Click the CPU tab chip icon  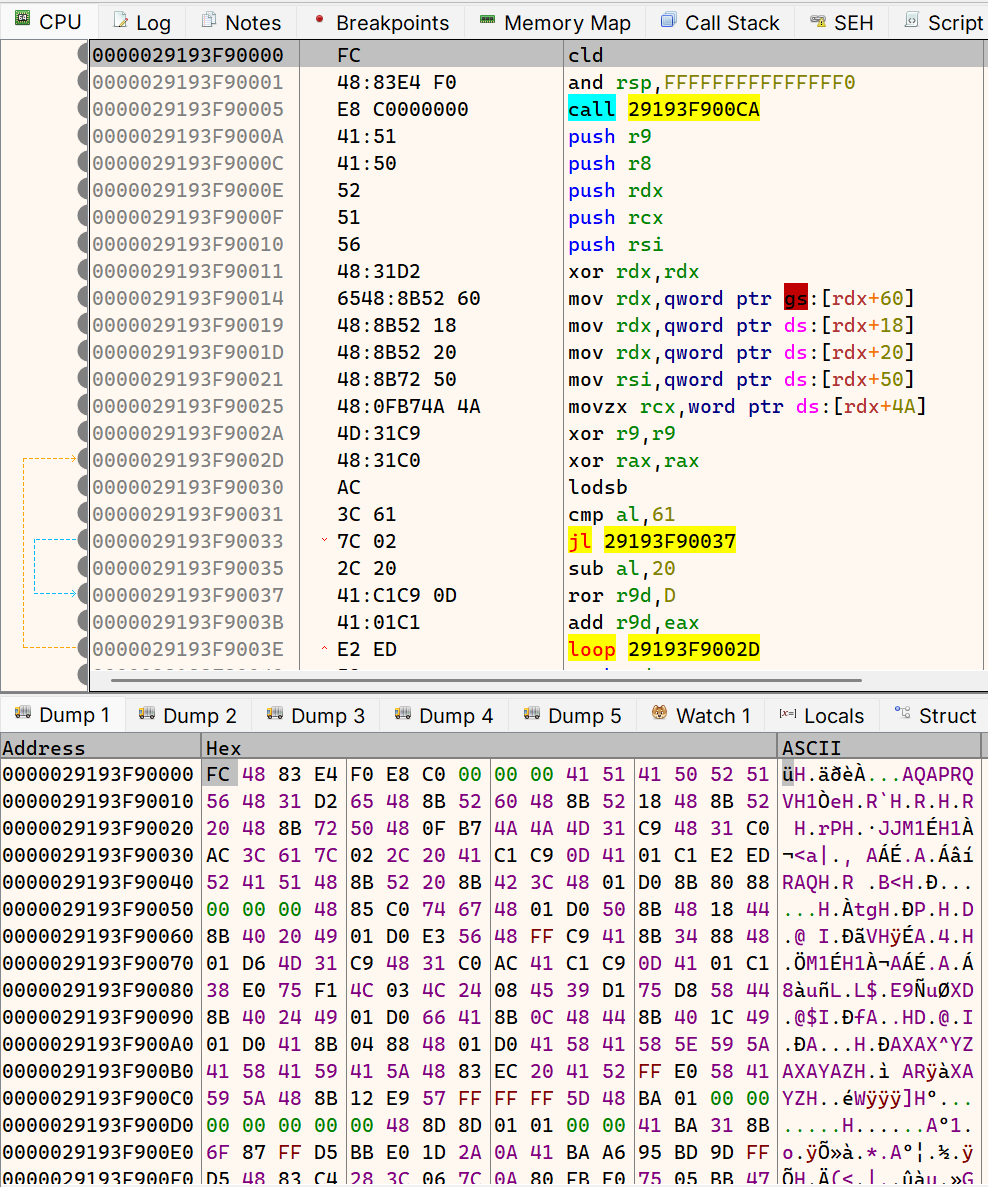22,19
